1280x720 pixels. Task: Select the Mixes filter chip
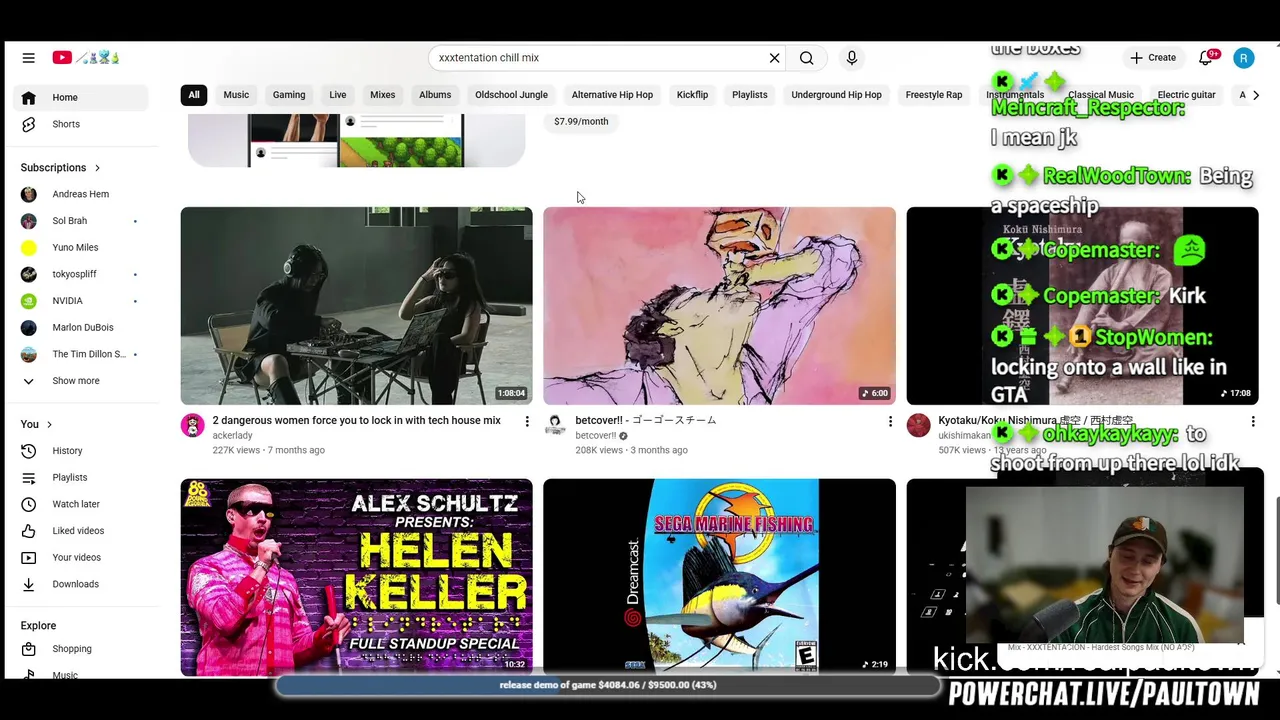pyautogui.click(x=383, y=95)
